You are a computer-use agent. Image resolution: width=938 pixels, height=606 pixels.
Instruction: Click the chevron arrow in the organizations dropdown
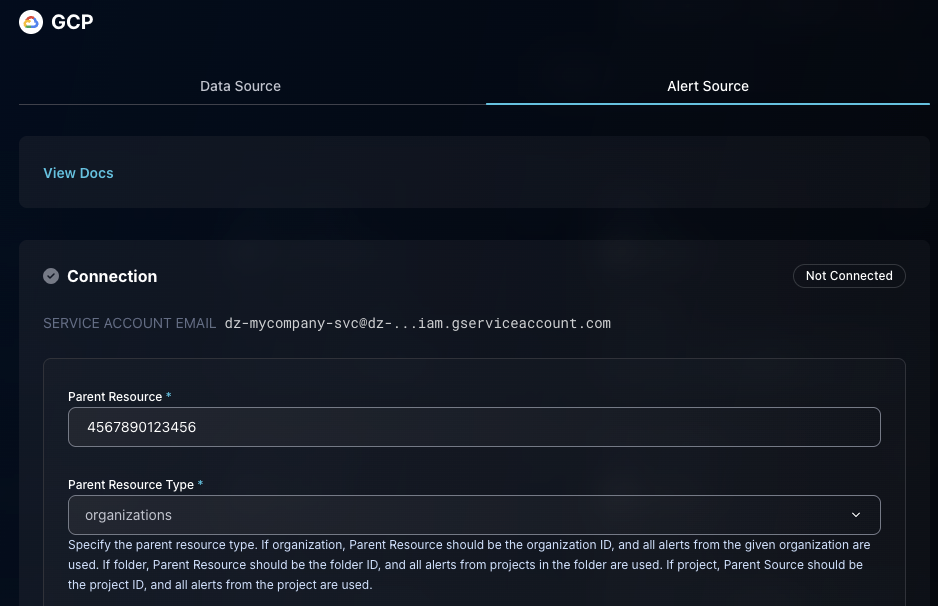pos(856,515)
